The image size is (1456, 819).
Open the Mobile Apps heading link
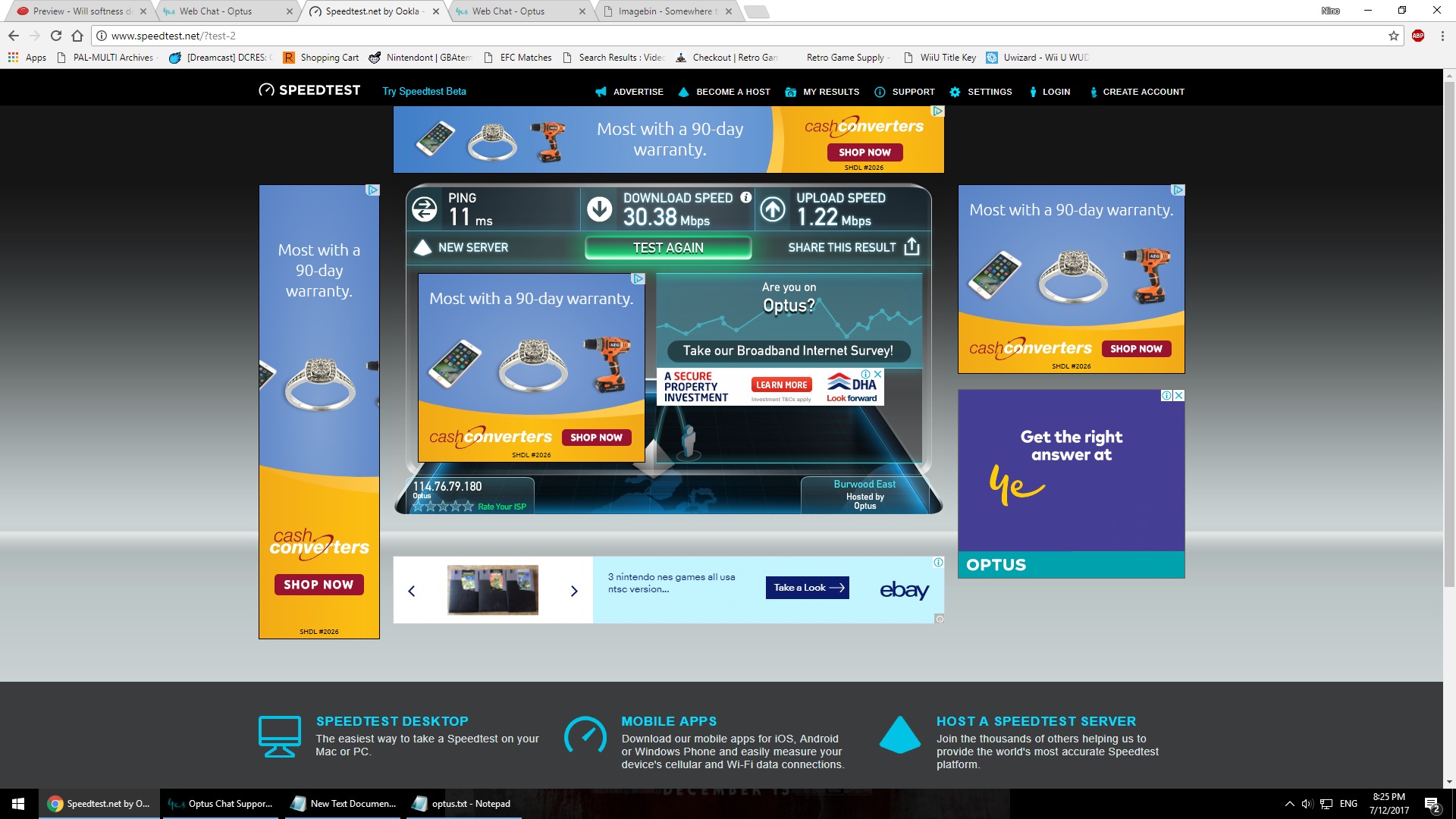tap(669, 721)
